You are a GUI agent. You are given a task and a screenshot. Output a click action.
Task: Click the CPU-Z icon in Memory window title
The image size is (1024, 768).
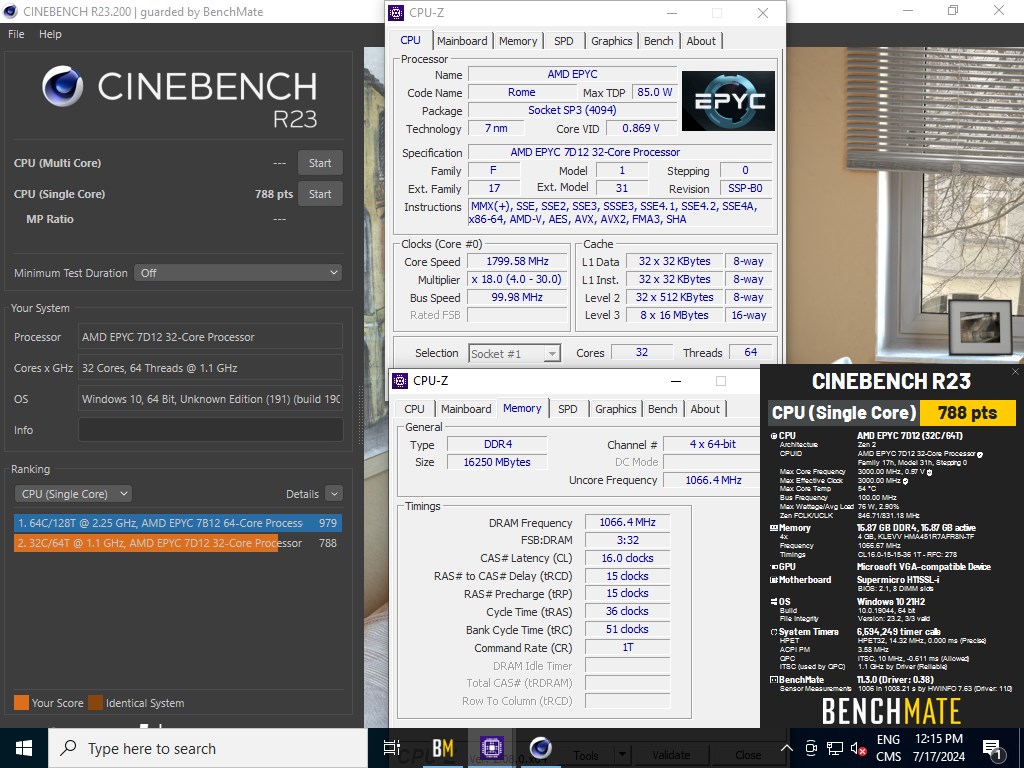point(400,380)
